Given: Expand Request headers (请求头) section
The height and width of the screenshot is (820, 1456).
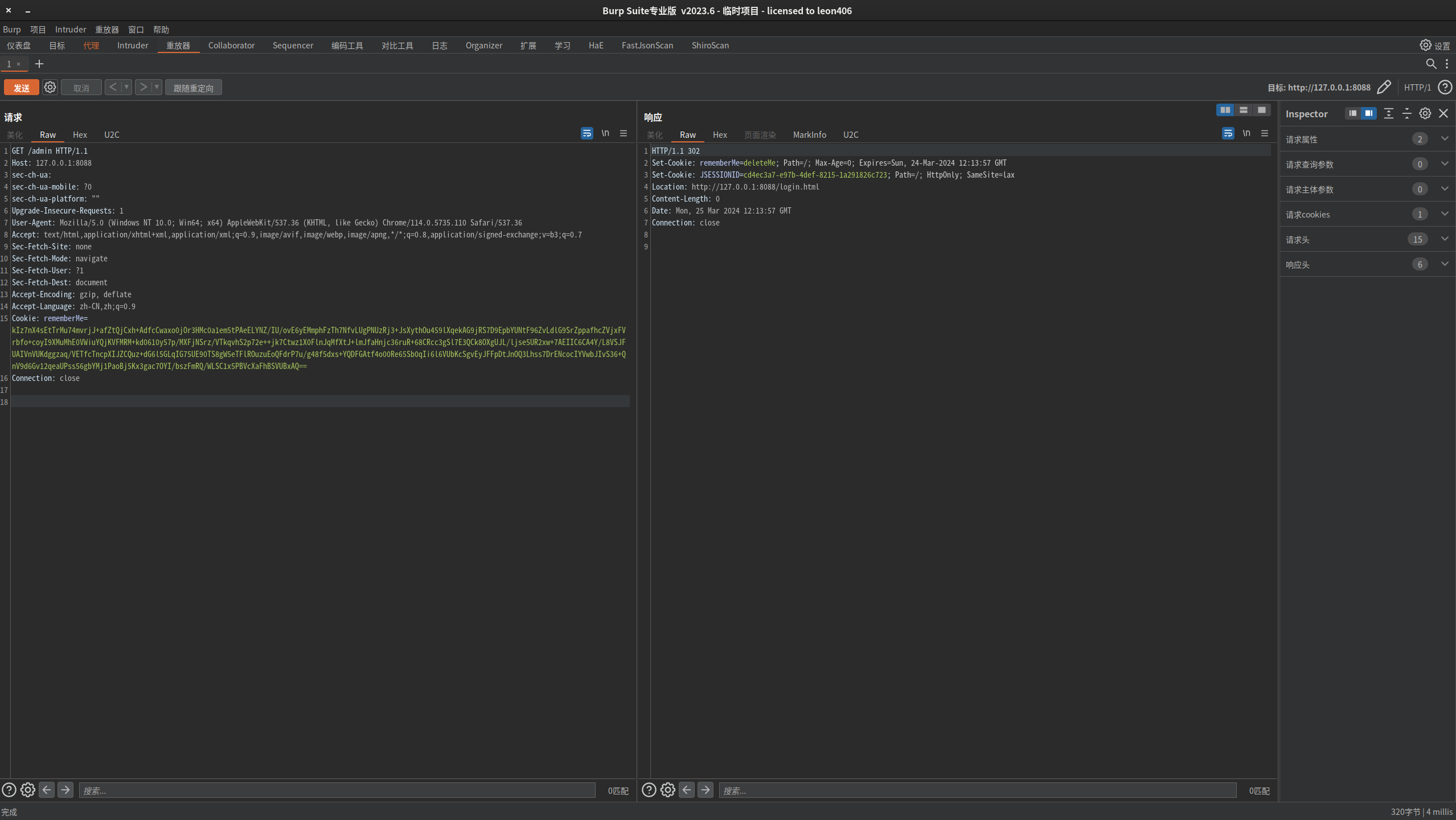Looking at the screenshot, I should point(1367,239).
